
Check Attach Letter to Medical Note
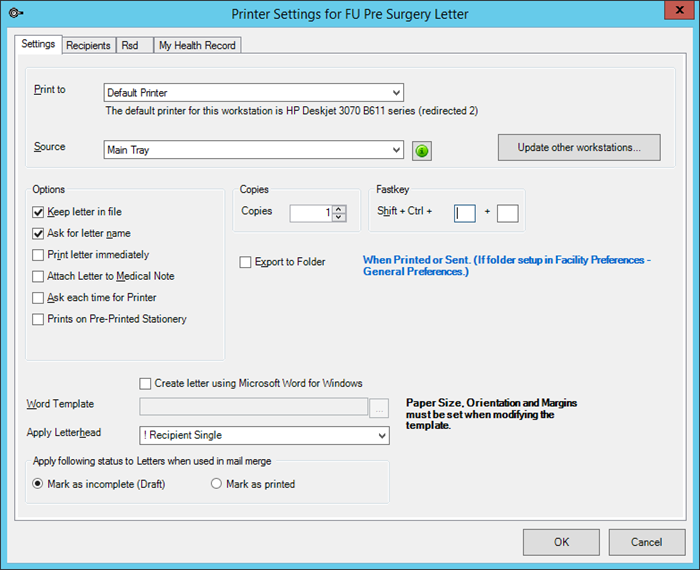pyautogui.click(x=38, y=276)
